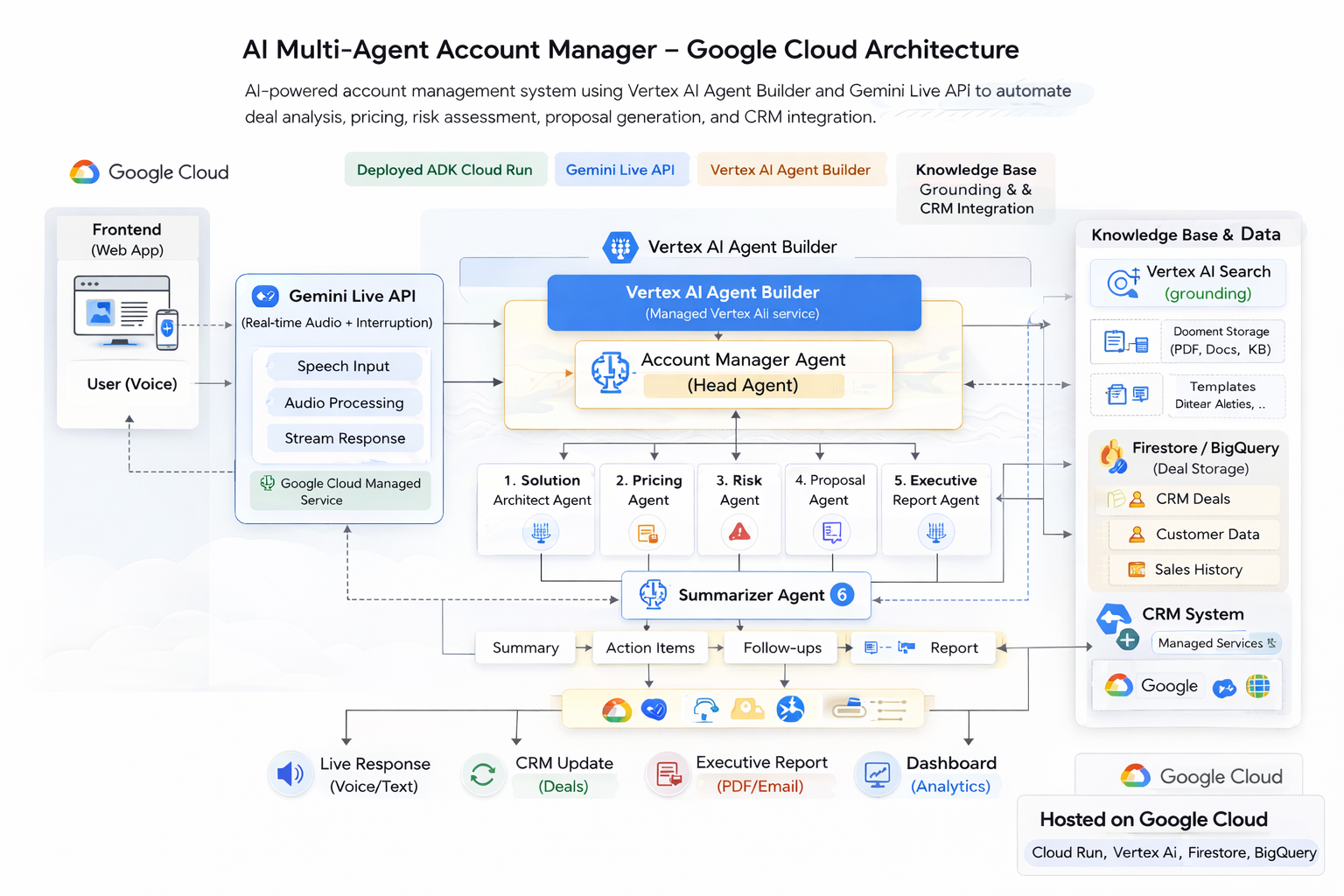Viewport: 1344px width, 896px height.
Task: Click the Executive Report Agent icon
Action: (936, 531)
